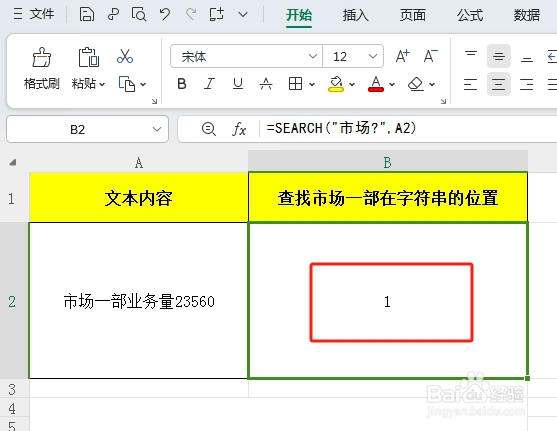The height and width of the screenshot is (431, 557).
Task: Toggle vertical middle alignment
Action: pos(499,56)
